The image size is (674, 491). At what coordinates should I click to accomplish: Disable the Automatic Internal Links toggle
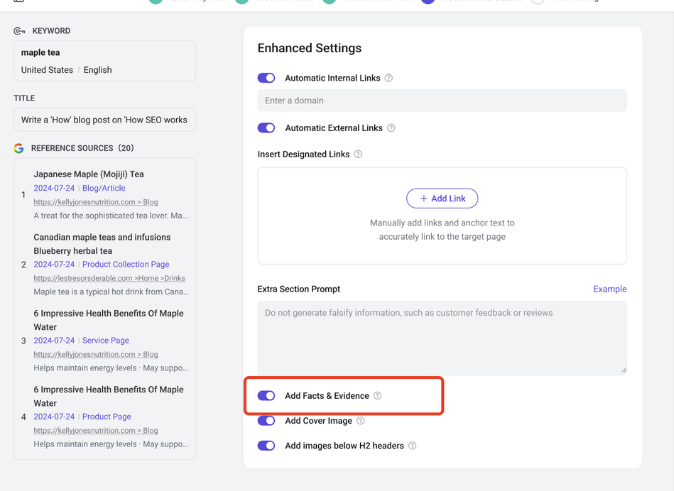266,78
